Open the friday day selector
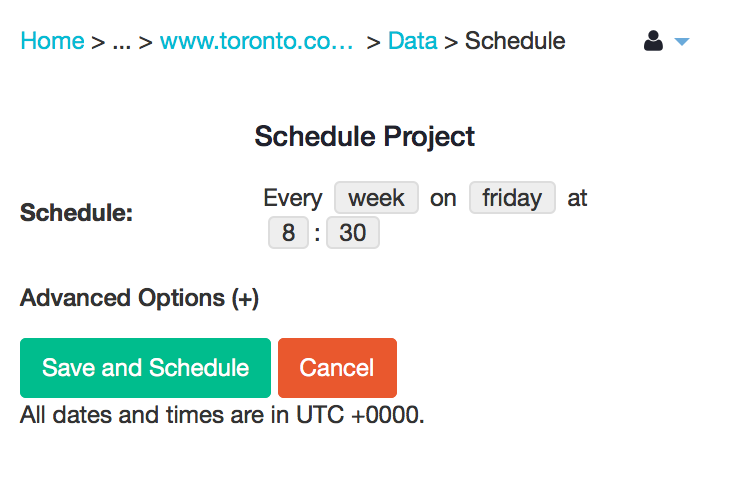The image size is (730, 504). point(512,198)
